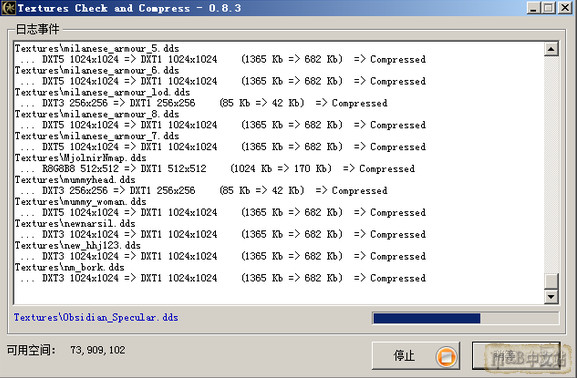Click the result line under mummyhead.dds
The image size is (577, 378).
(204, 191)
